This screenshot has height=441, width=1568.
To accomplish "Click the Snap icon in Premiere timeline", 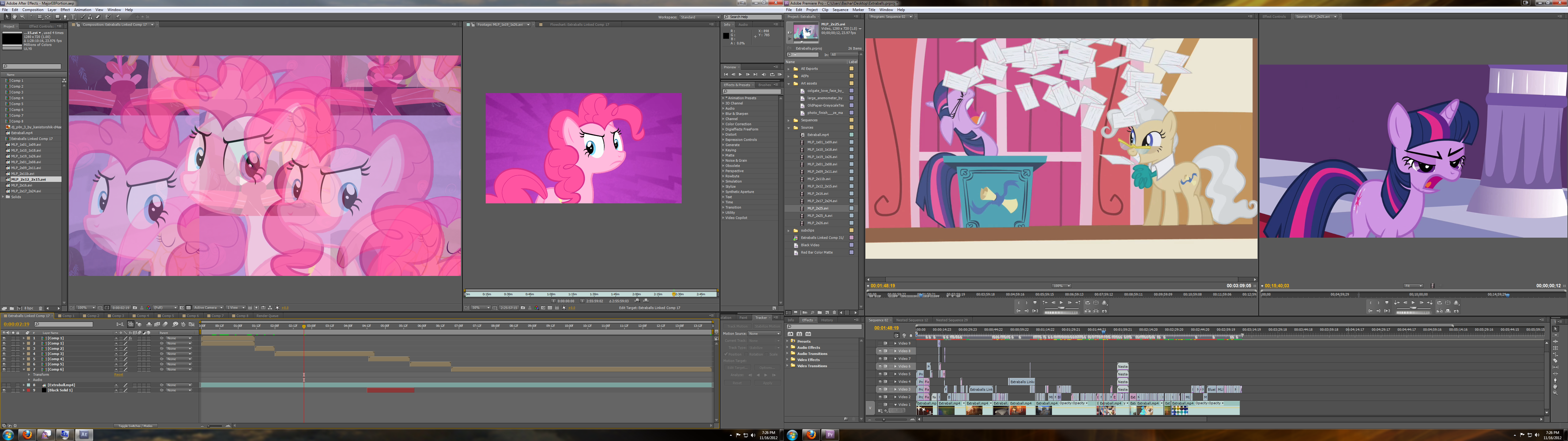I will point(897,336).
